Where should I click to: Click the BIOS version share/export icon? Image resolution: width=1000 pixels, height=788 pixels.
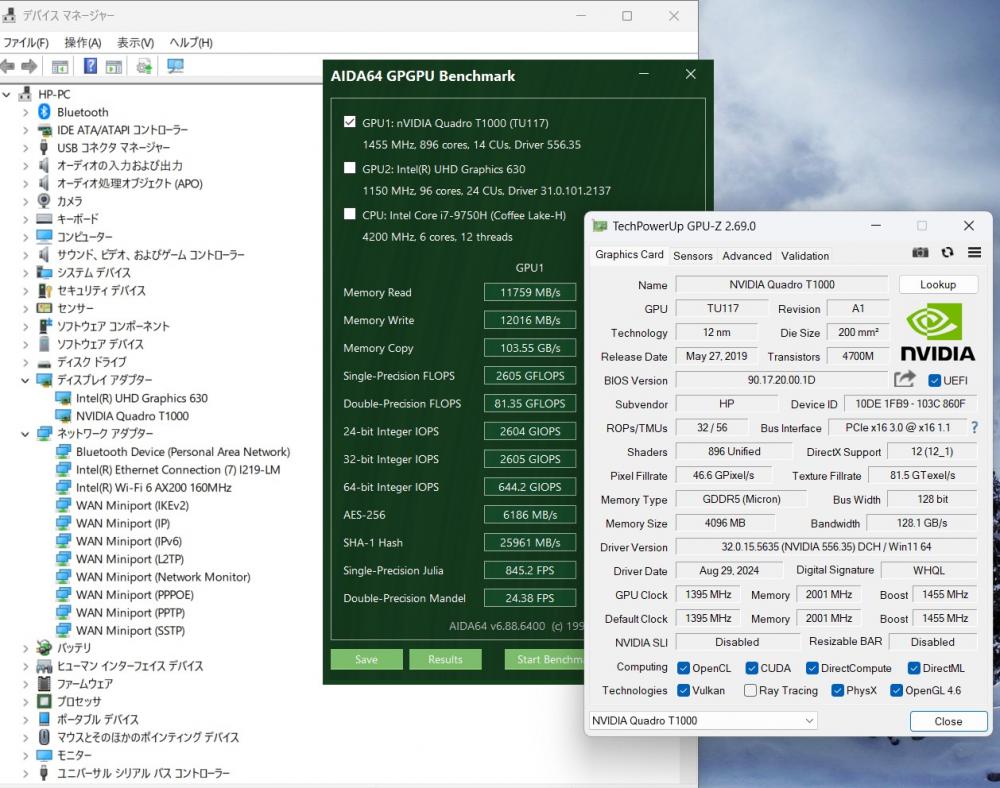click(905, 380)
